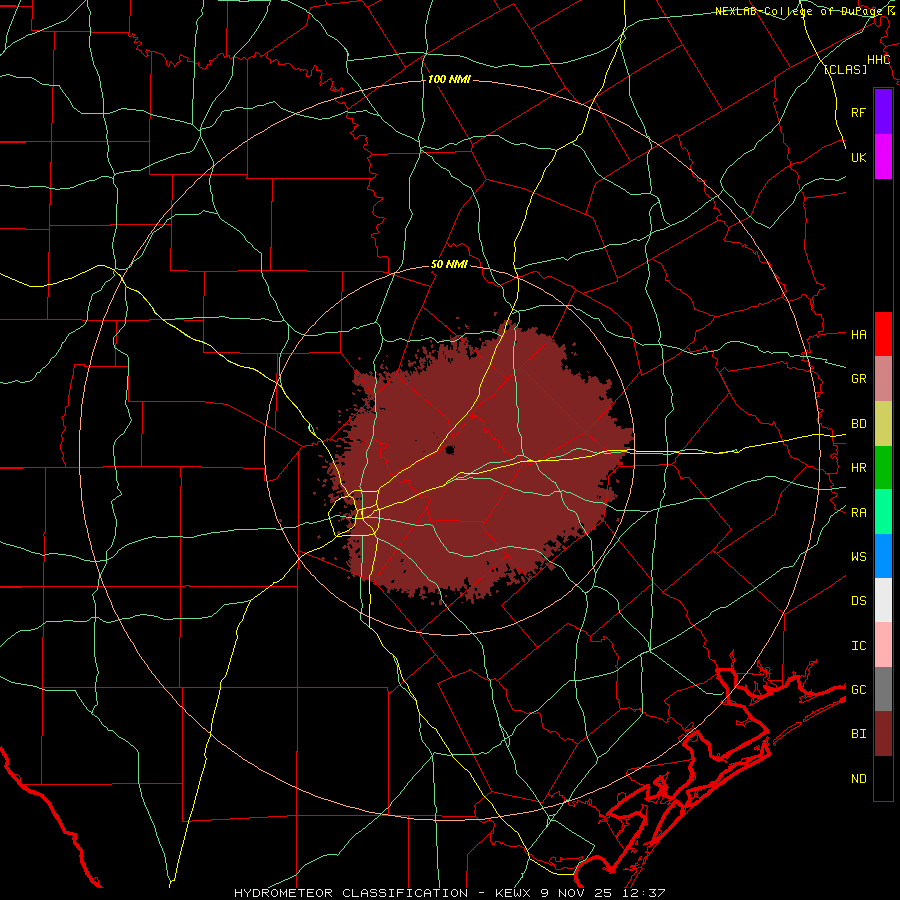Click the 'HR' legend label
Image resolution: width=900 pixels, height=900 pixels.
[x=858, y=468]
